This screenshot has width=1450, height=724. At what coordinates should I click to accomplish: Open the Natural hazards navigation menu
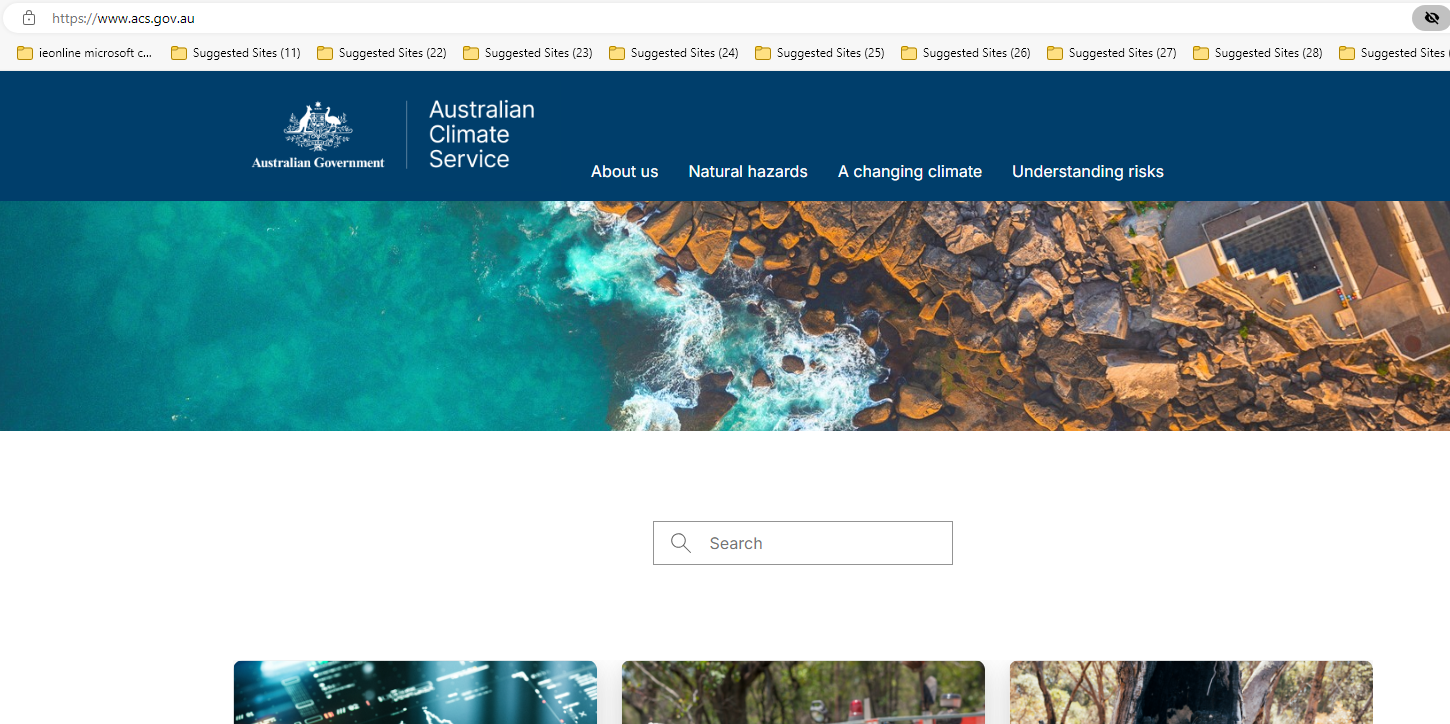coord(748,171)
